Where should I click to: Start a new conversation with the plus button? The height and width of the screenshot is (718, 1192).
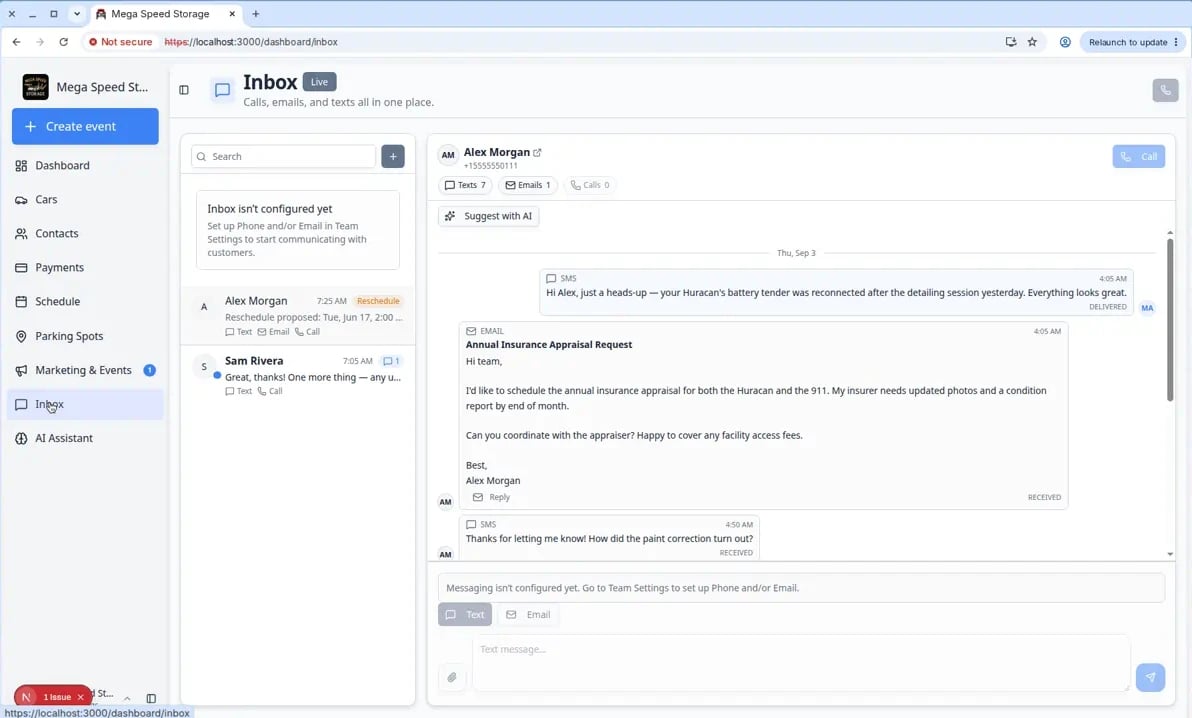pos(392,156)
